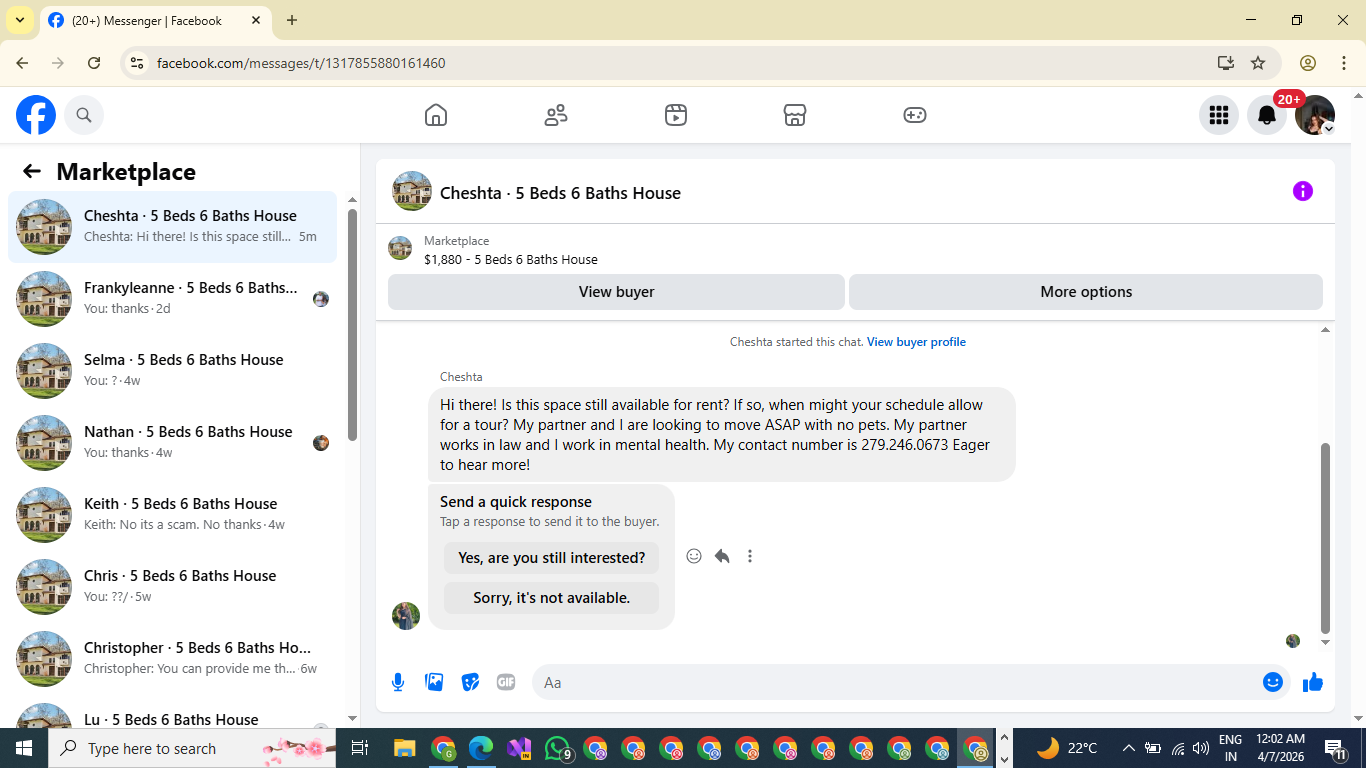The height and width of the screenshot is (768, 1366).
Task: Open the Marketplace storefront icon
Action: pyautogui.click(x=795, y=115)
